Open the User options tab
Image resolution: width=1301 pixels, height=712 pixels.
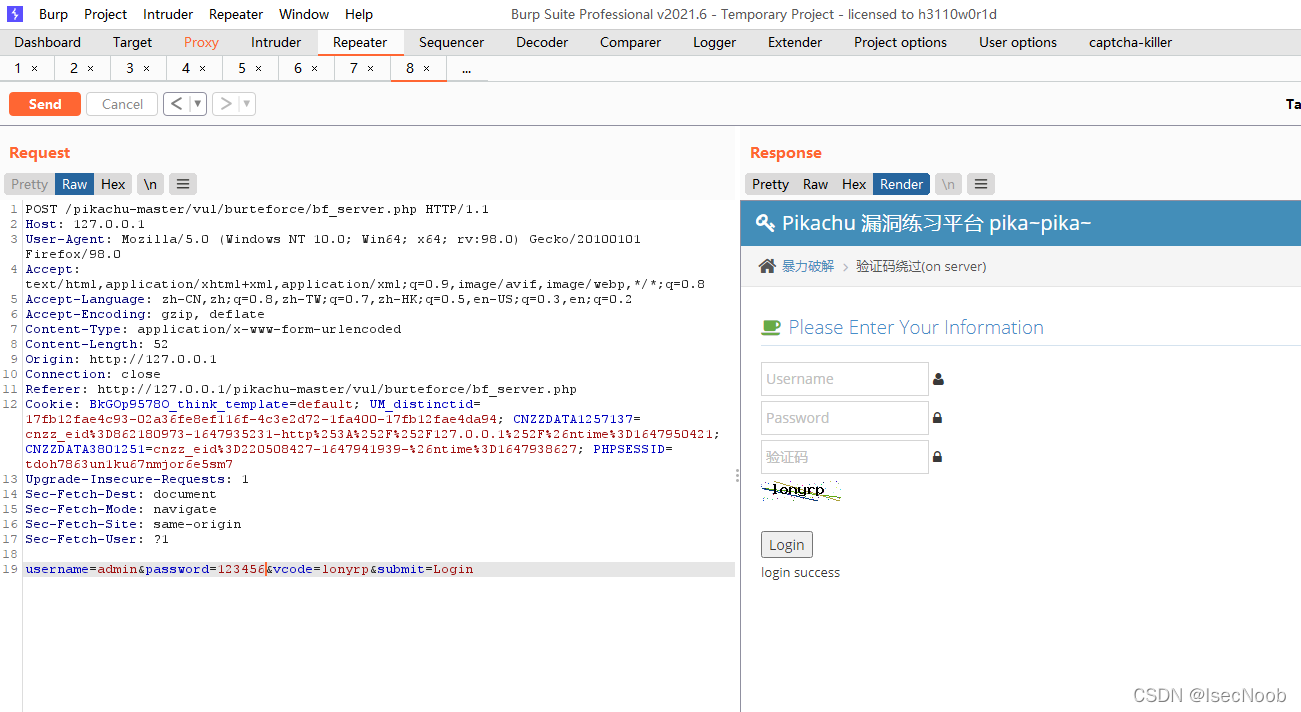click(x=1018, y=42)
